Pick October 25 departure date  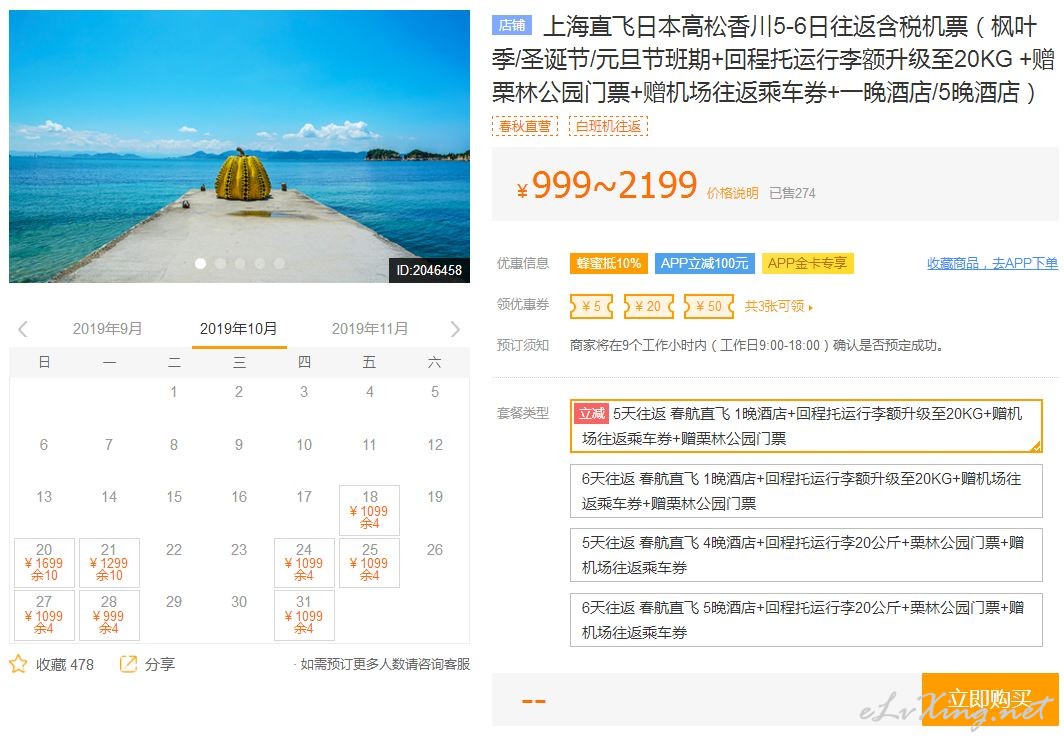tap(370, 563)
